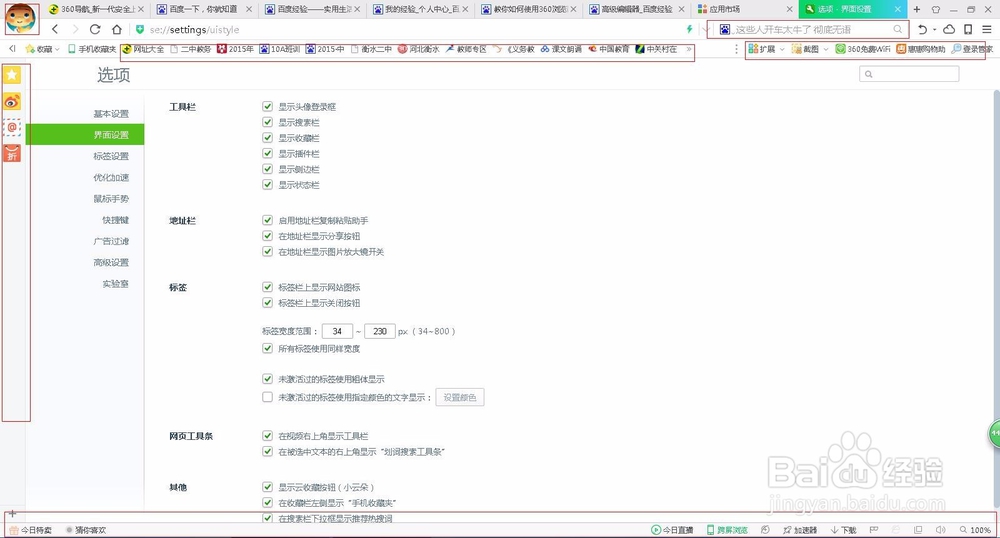Image resolution: width=1000 pixels, height=538 pixels.
Task: Click 跨屏浏览 in the status bar
Action: [x=727, y=530]
